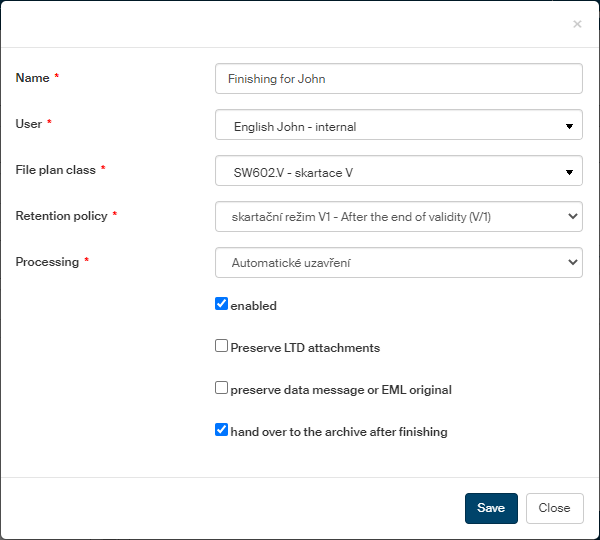Expand the Retention policy select box

point(390,216)
